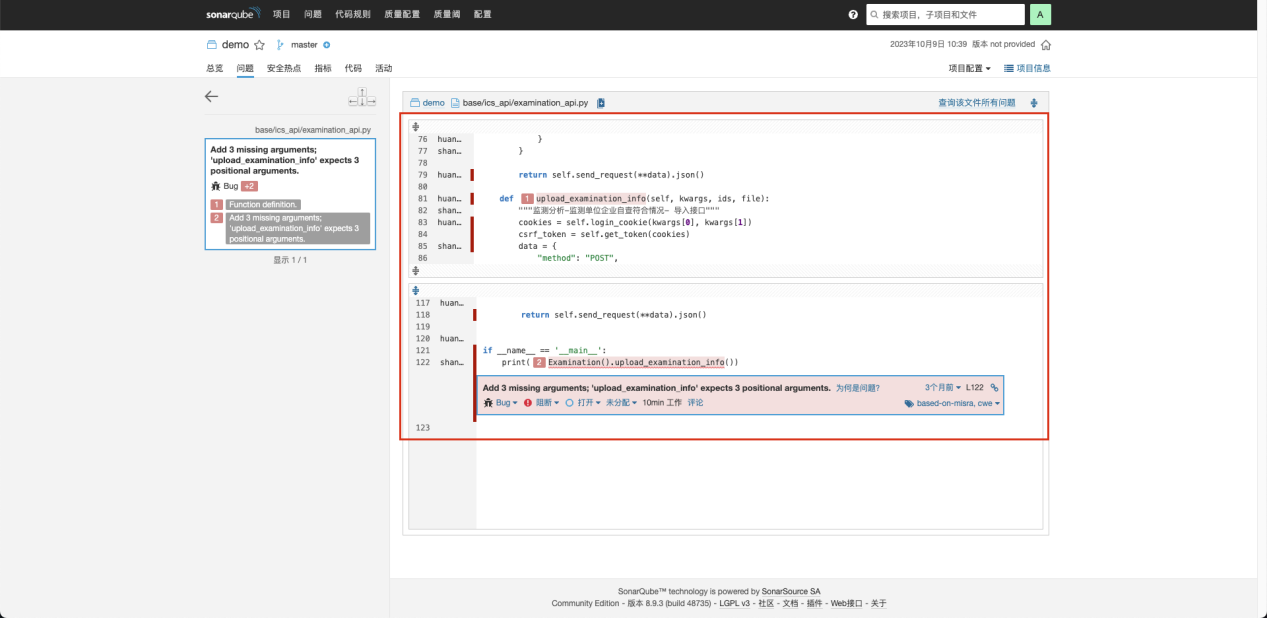Click the home icon near version info

[1047, 44]
